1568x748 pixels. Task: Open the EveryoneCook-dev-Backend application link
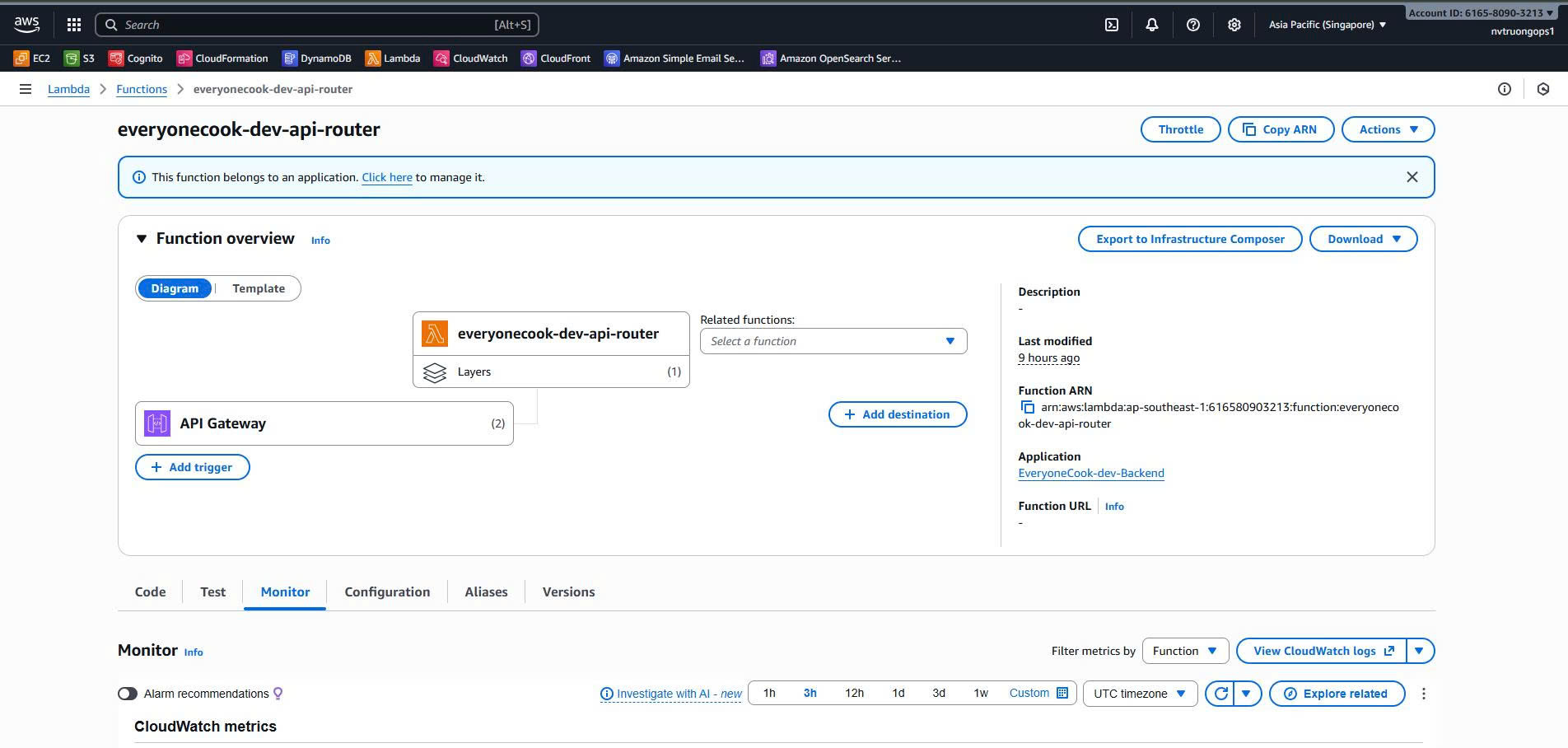tap(1091, 473)
